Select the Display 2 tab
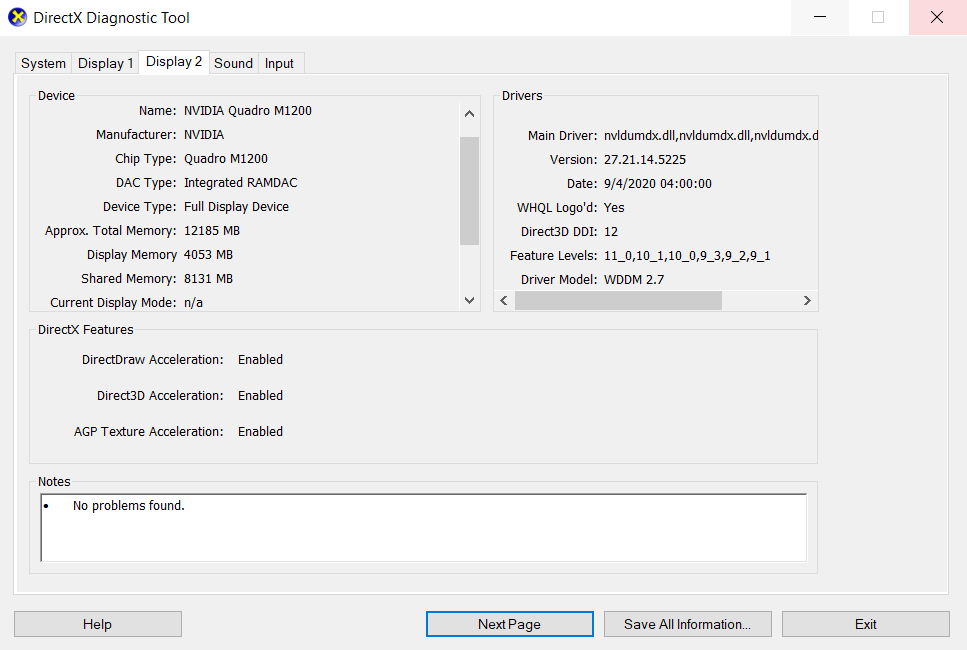967x650 pixels. pos(174,62)
